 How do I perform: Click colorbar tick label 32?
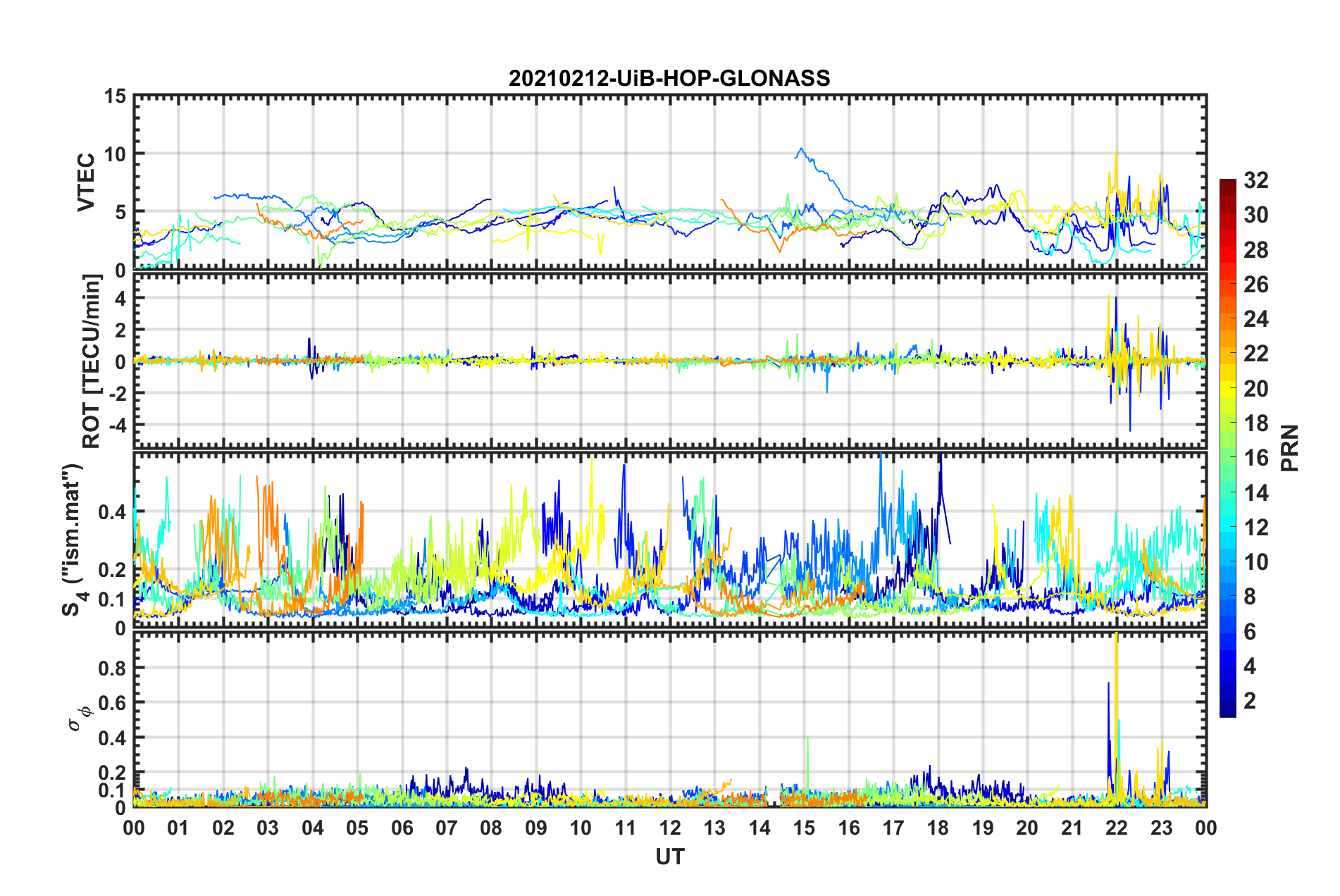pyautogui.click(x=1255, y=180)
